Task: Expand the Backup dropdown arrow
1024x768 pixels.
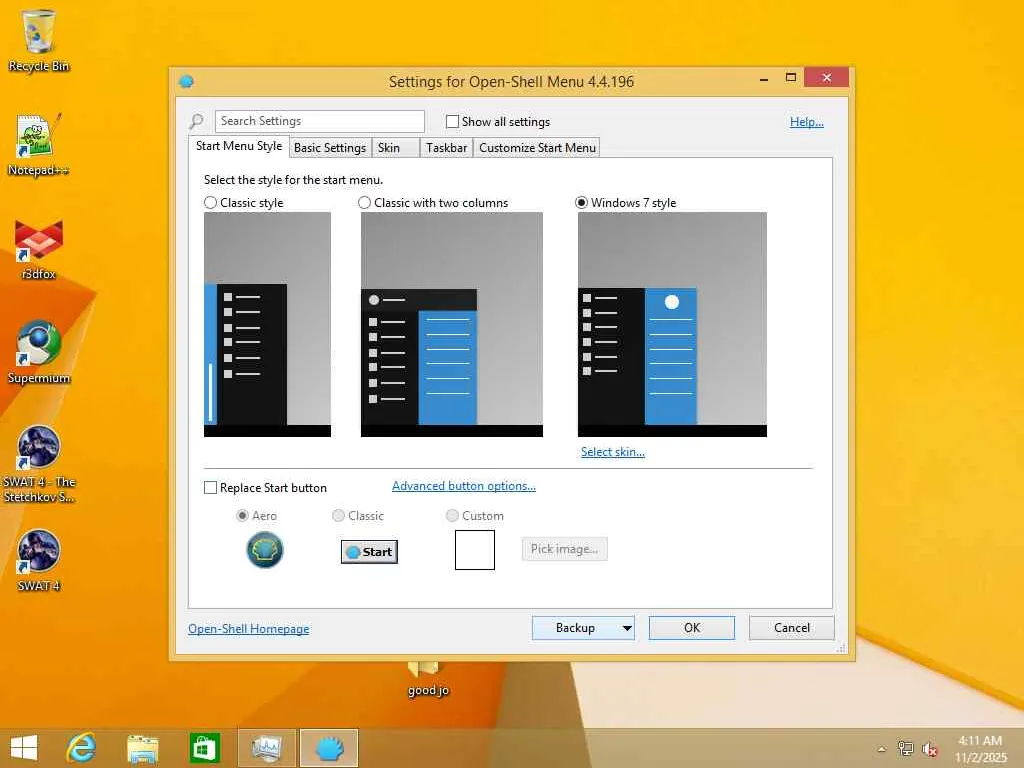Action: point(626,628)
